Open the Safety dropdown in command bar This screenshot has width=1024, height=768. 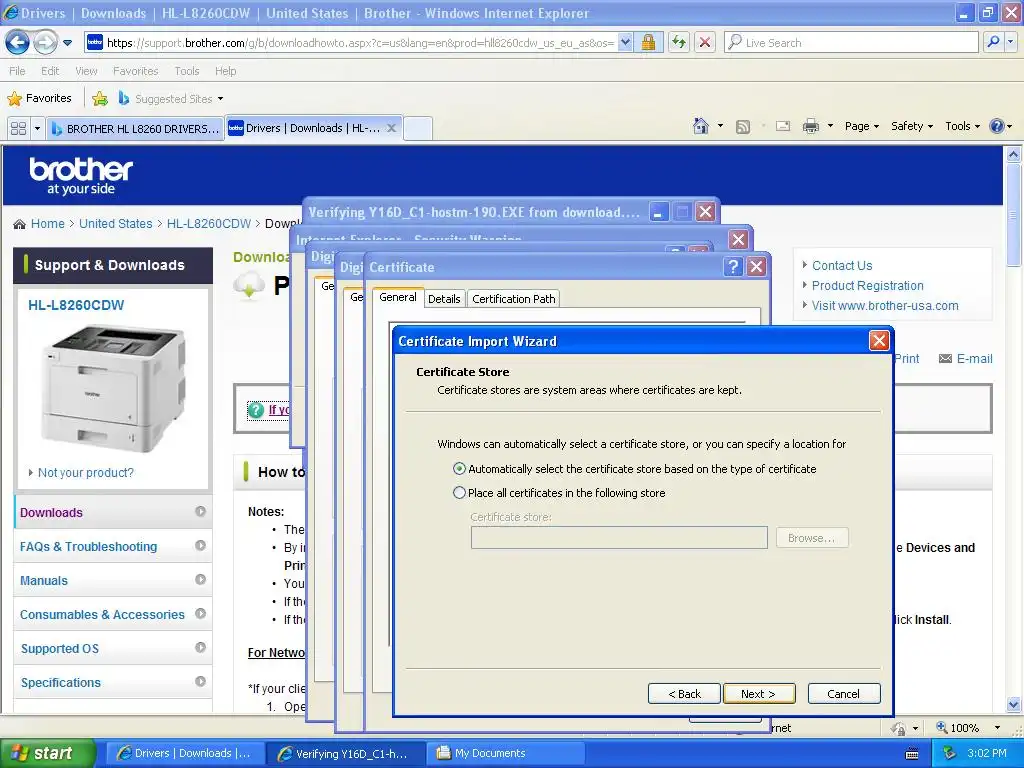[912, 126]
